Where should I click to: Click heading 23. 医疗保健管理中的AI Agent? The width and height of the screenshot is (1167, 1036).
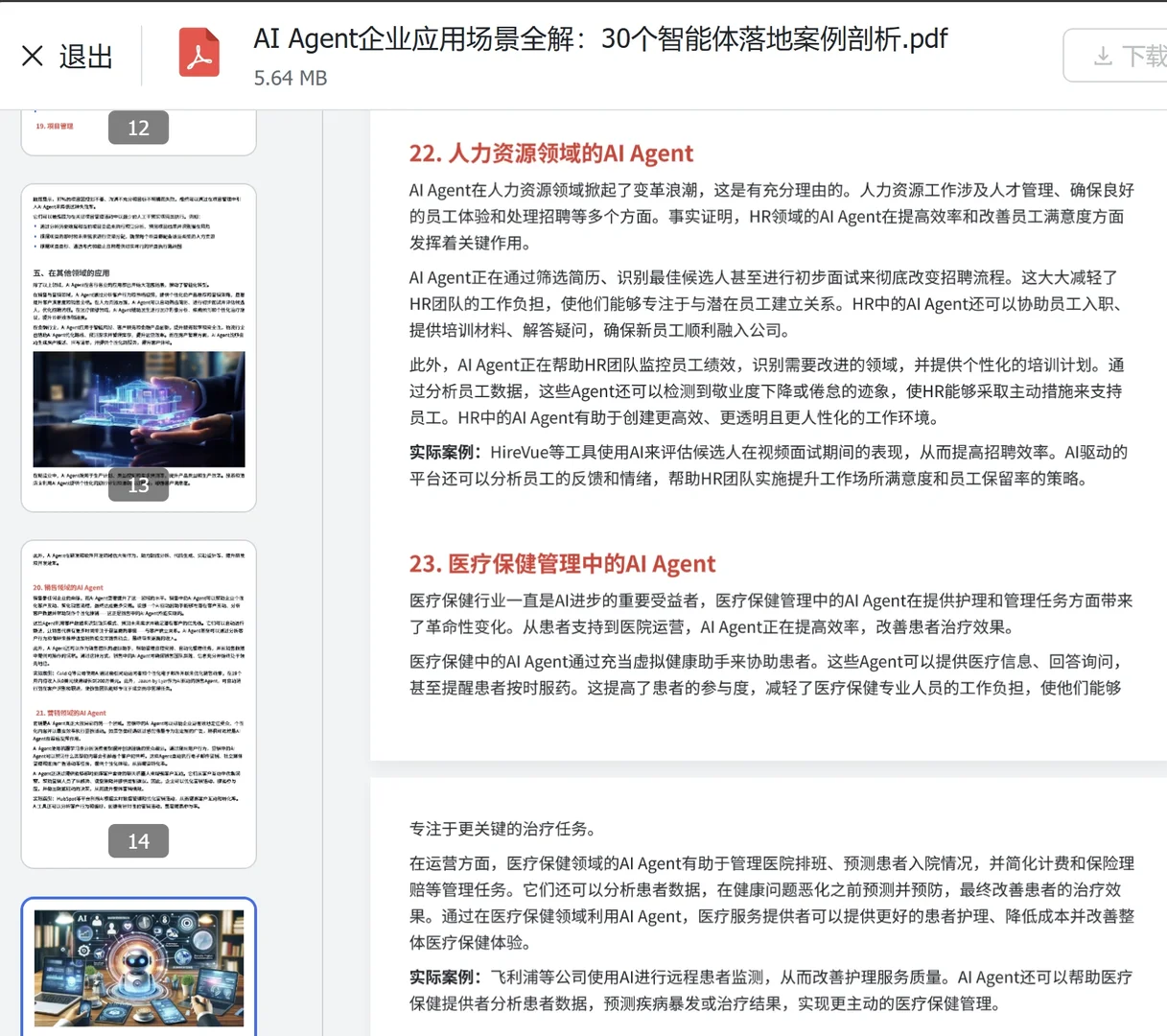tap(563, 564)
